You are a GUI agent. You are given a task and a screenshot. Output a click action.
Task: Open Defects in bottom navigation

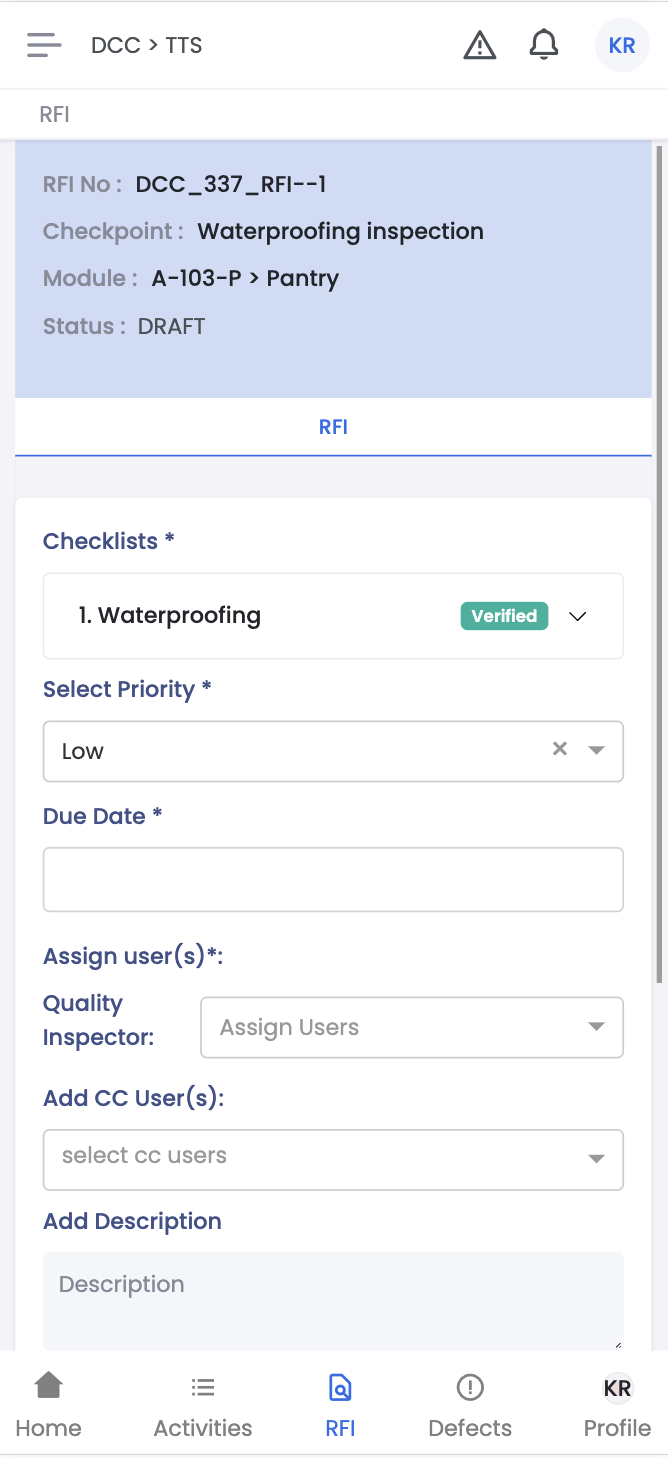[x=470, y=1404]
